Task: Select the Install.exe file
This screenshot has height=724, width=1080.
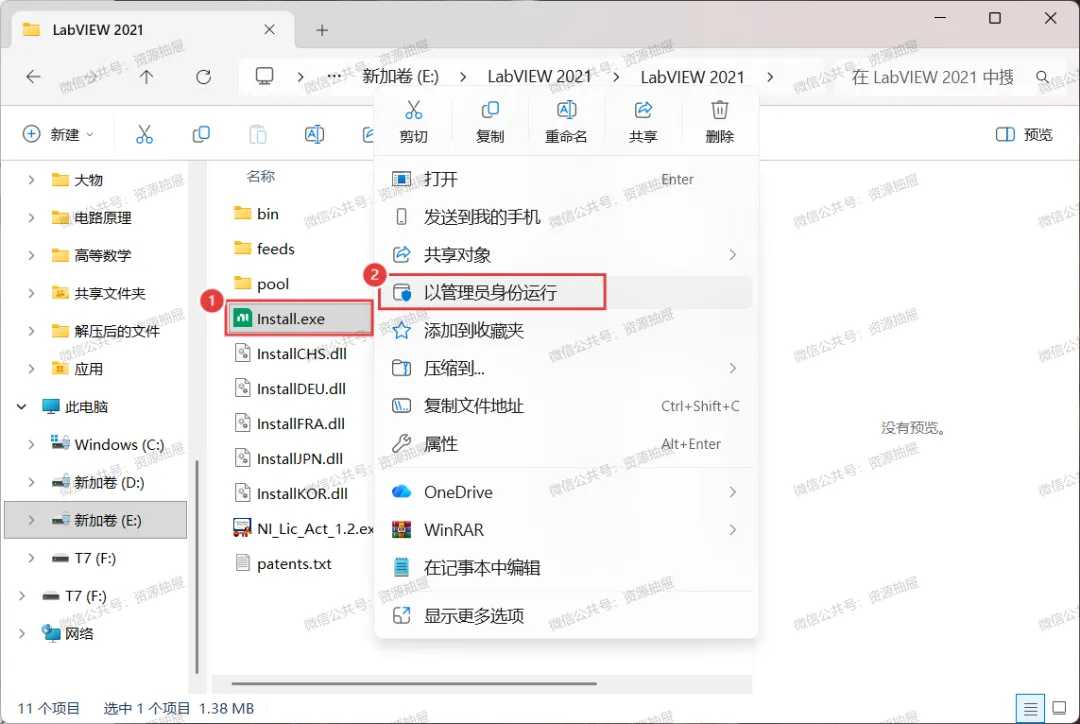Action: tap(299, 319)
